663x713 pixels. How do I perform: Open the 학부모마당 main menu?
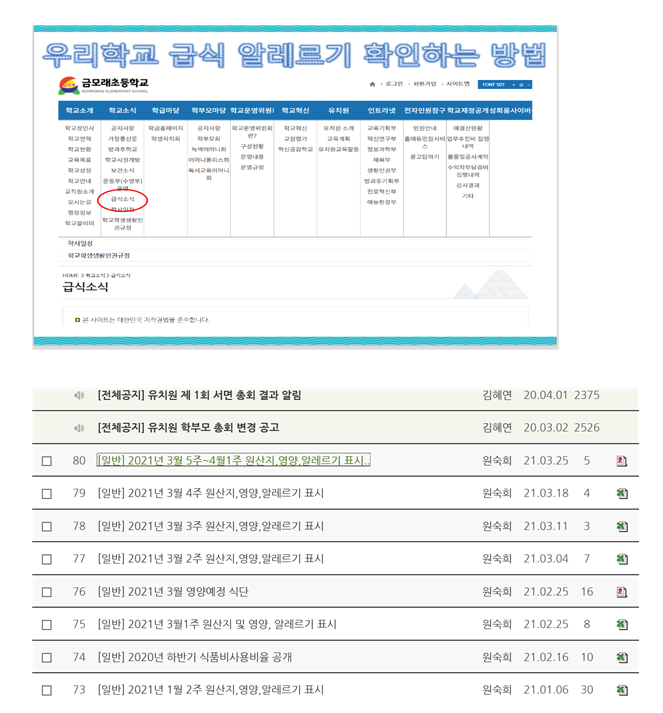click(x=209, y=110)
